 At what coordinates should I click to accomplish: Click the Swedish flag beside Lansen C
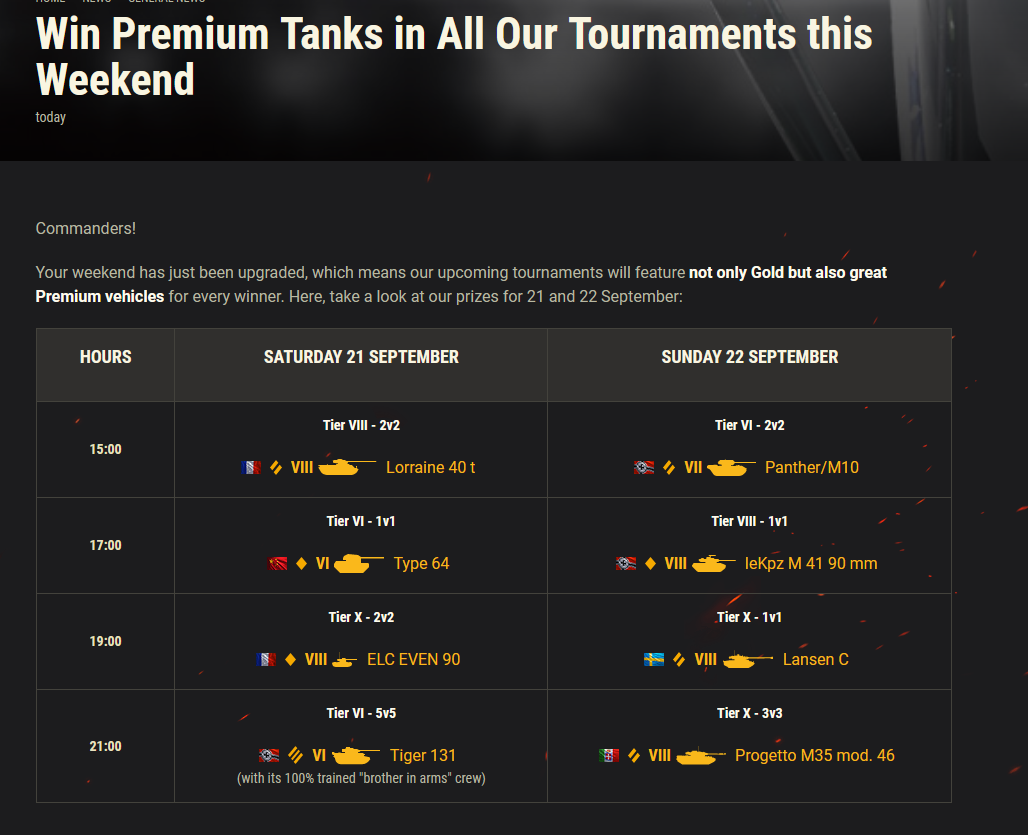(x=654, y=659)
